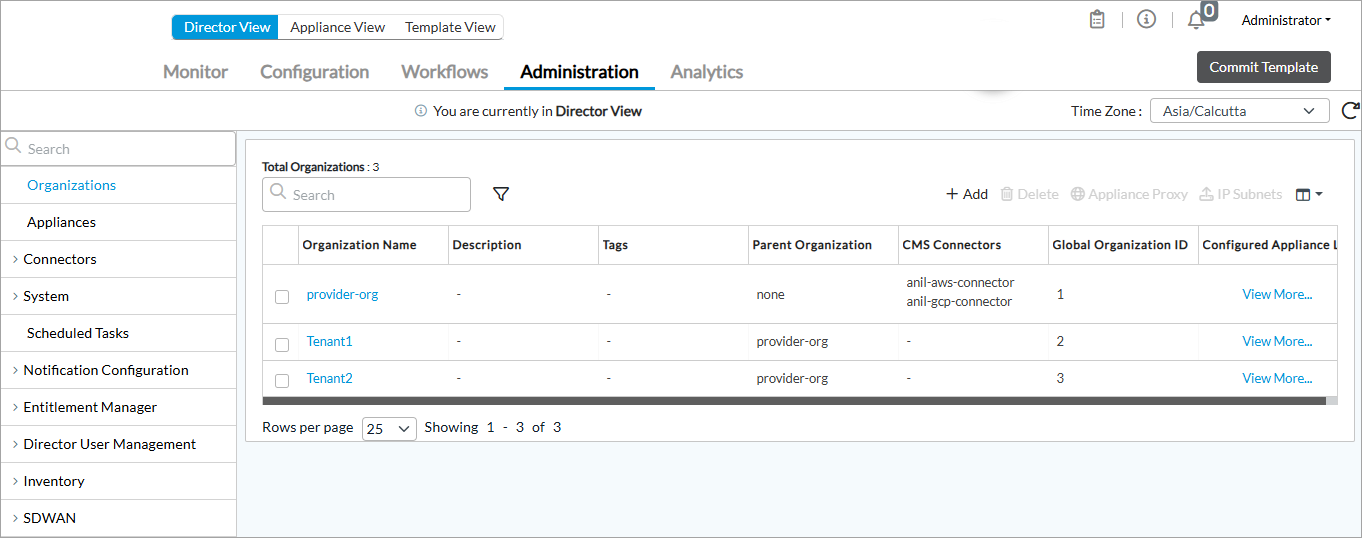This screenshot has width=1362, height=538.
Task: Open the Tenant1 organization link
Action: (329, 341)
